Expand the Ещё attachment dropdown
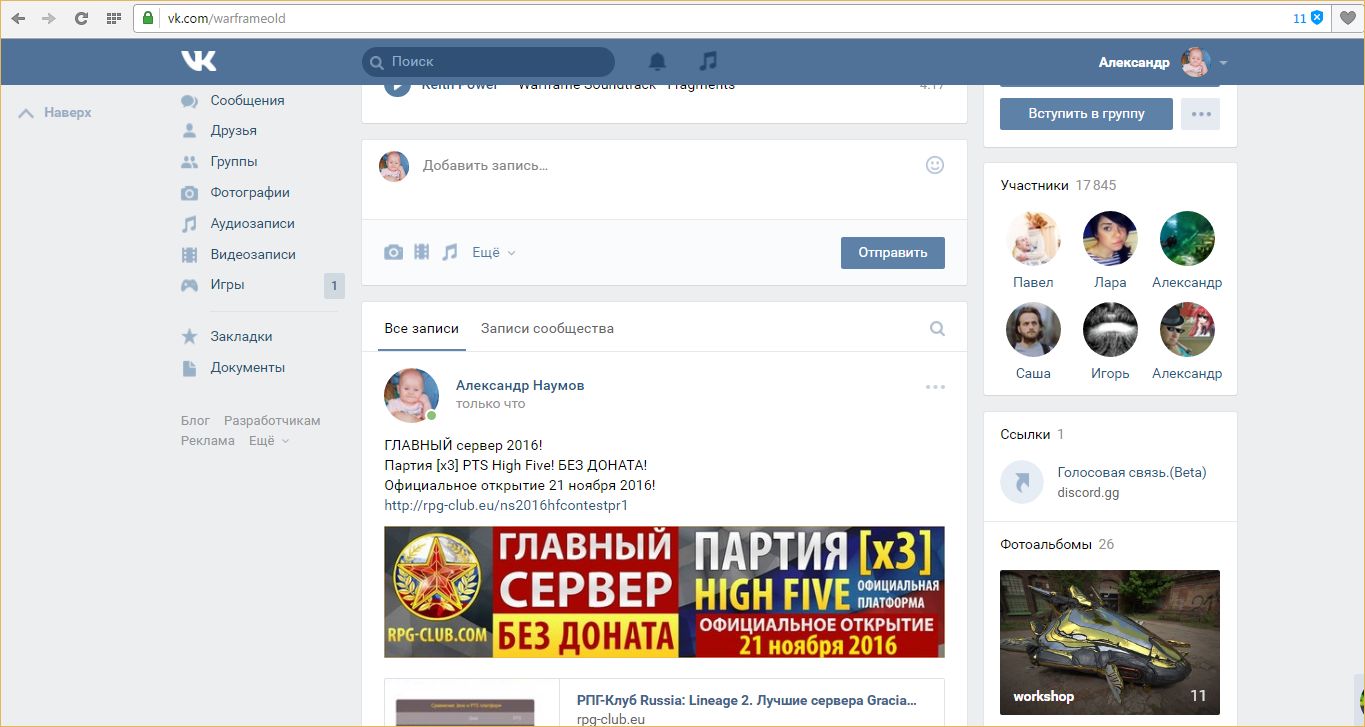This screenshot has width=1365, height=727. 493,253
